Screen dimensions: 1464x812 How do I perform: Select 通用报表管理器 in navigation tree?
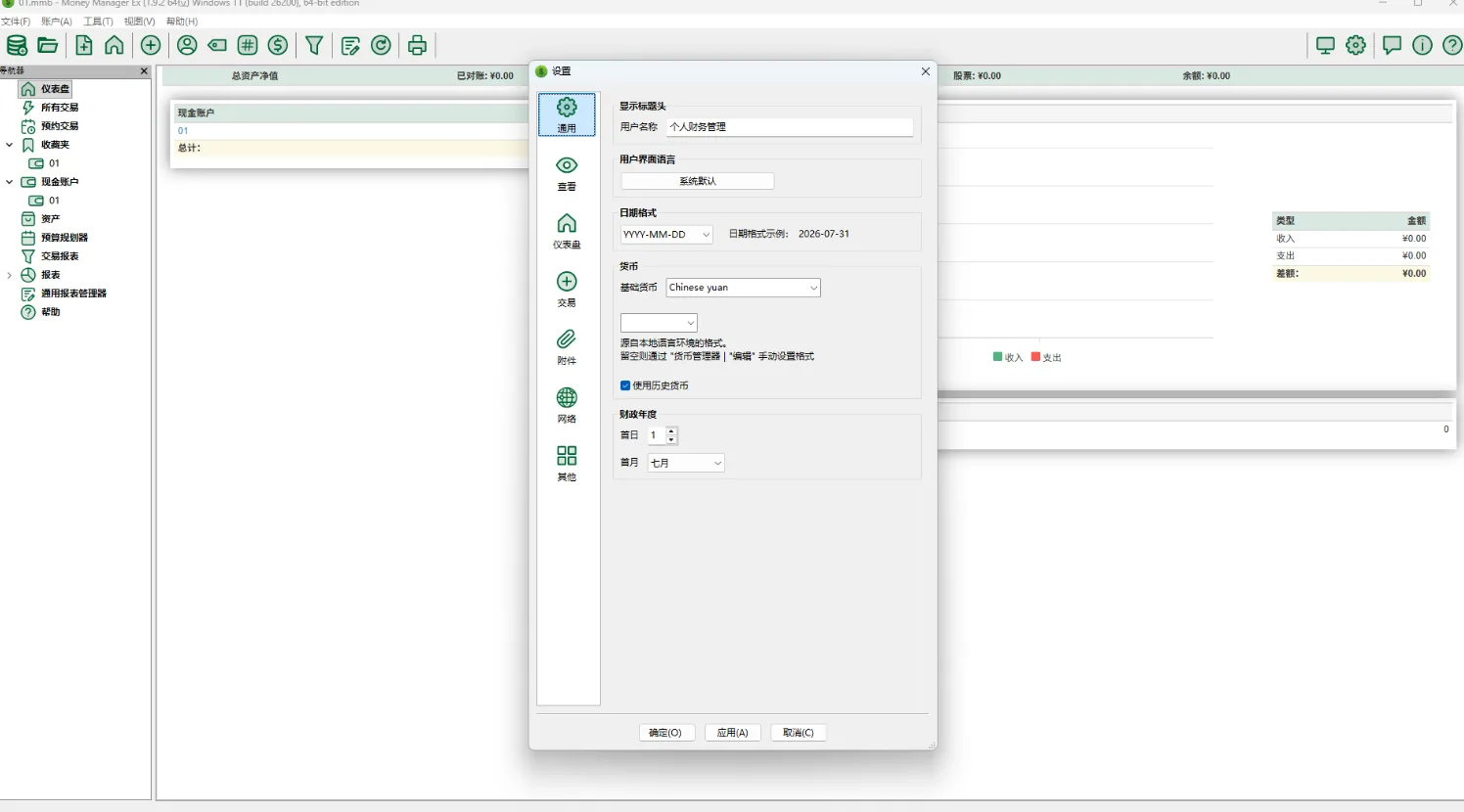coord(73,293)
